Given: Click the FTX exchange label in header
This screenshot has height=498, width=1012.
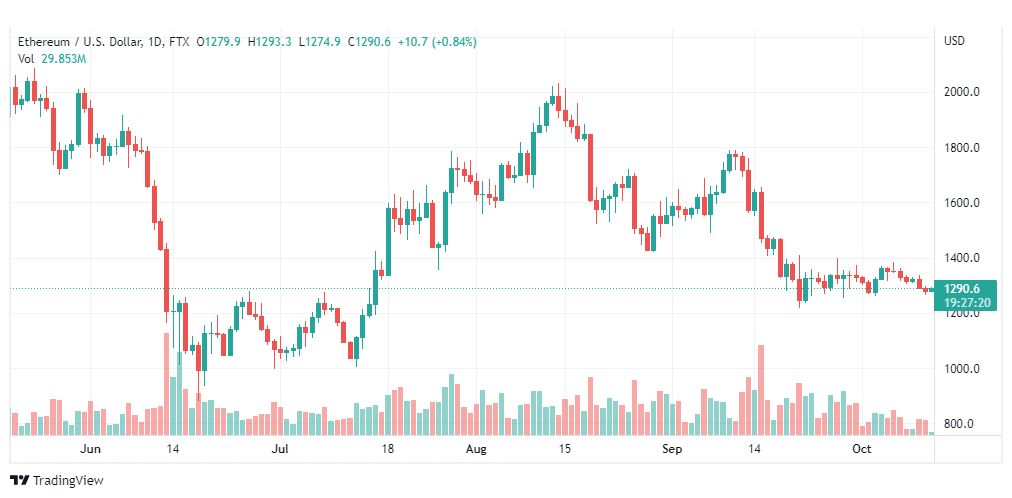Looking at the screenshot, I should coord(179,42).
